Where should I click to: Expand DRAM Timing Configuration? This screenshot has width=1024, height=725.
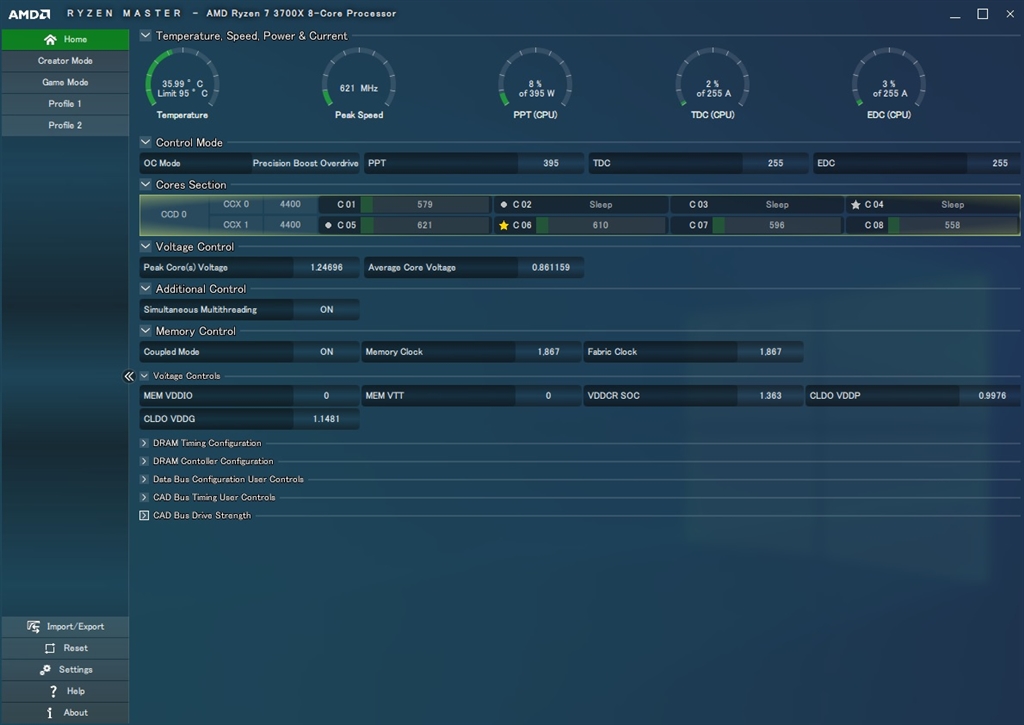144,443
